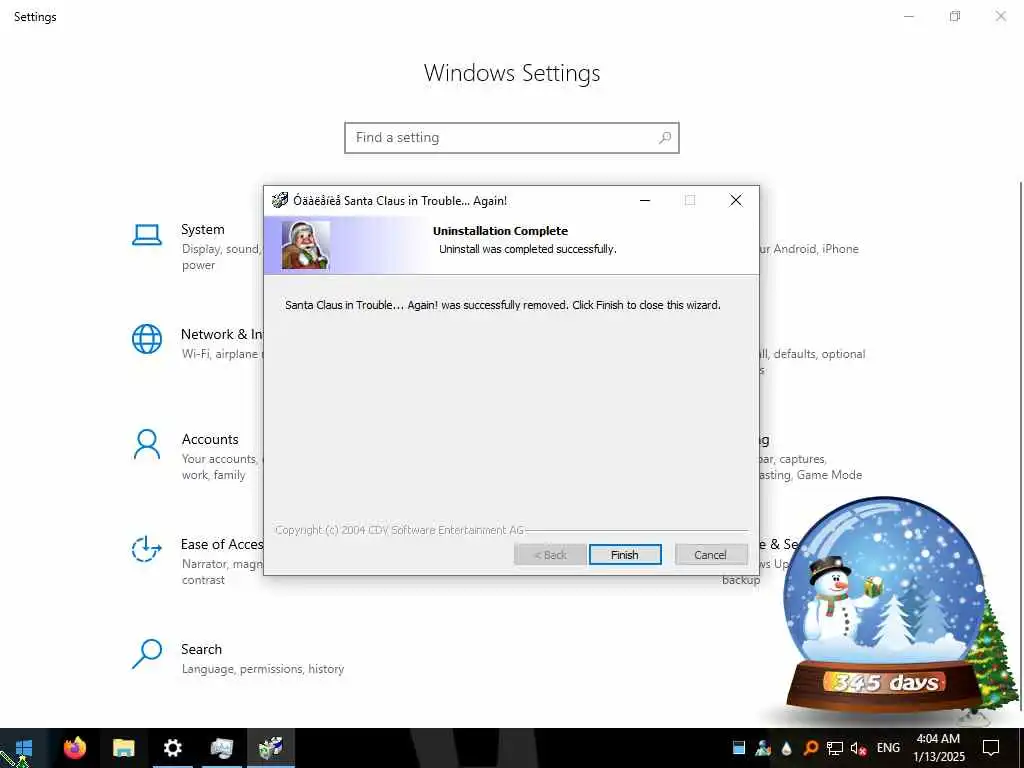Screen dimensions: 1024x768
Task: Click the blue window tray icon
Action: point(739,748)
